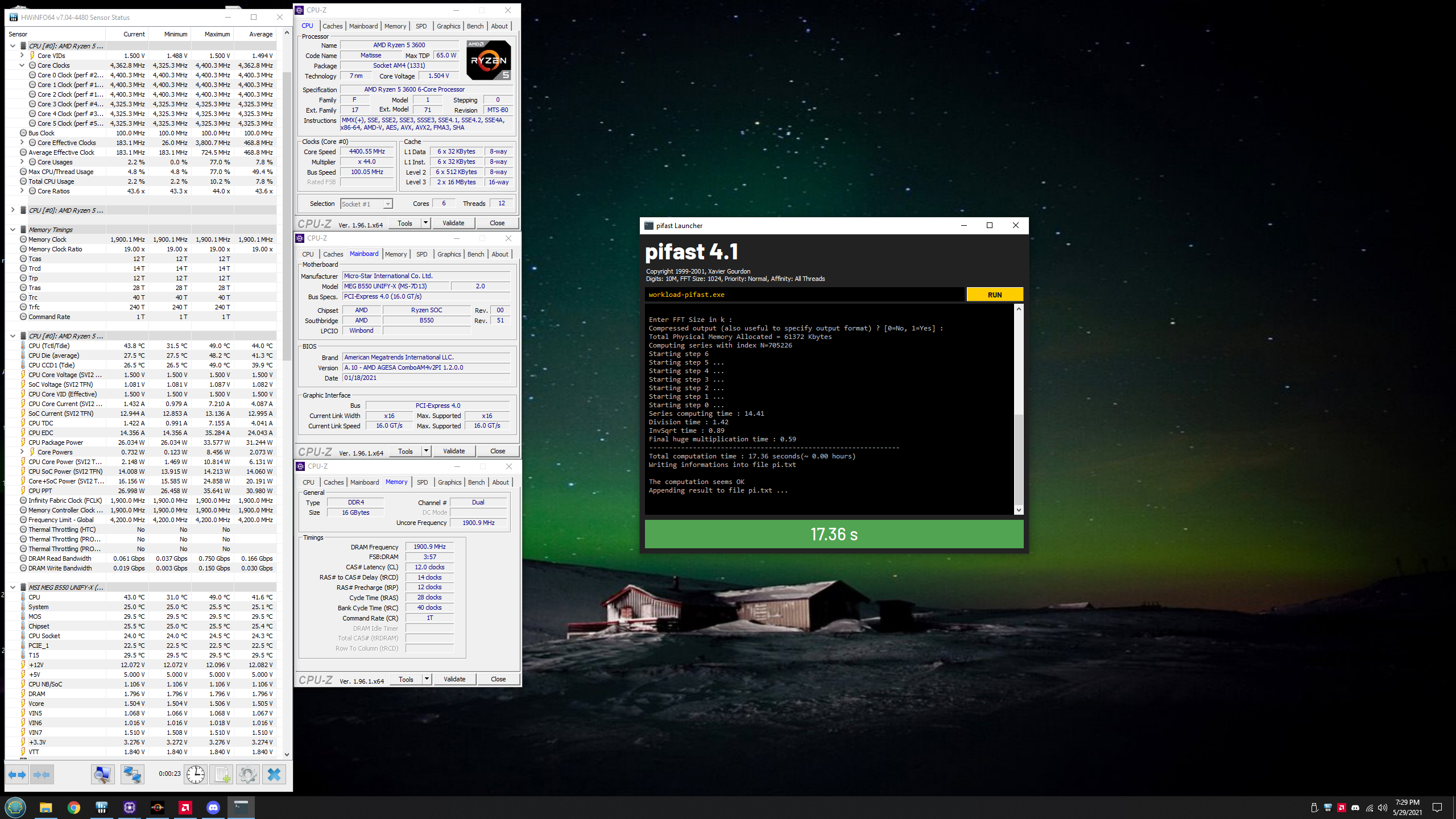
Task: Click green 17.36 s result bar
Action: click(834, 534)
